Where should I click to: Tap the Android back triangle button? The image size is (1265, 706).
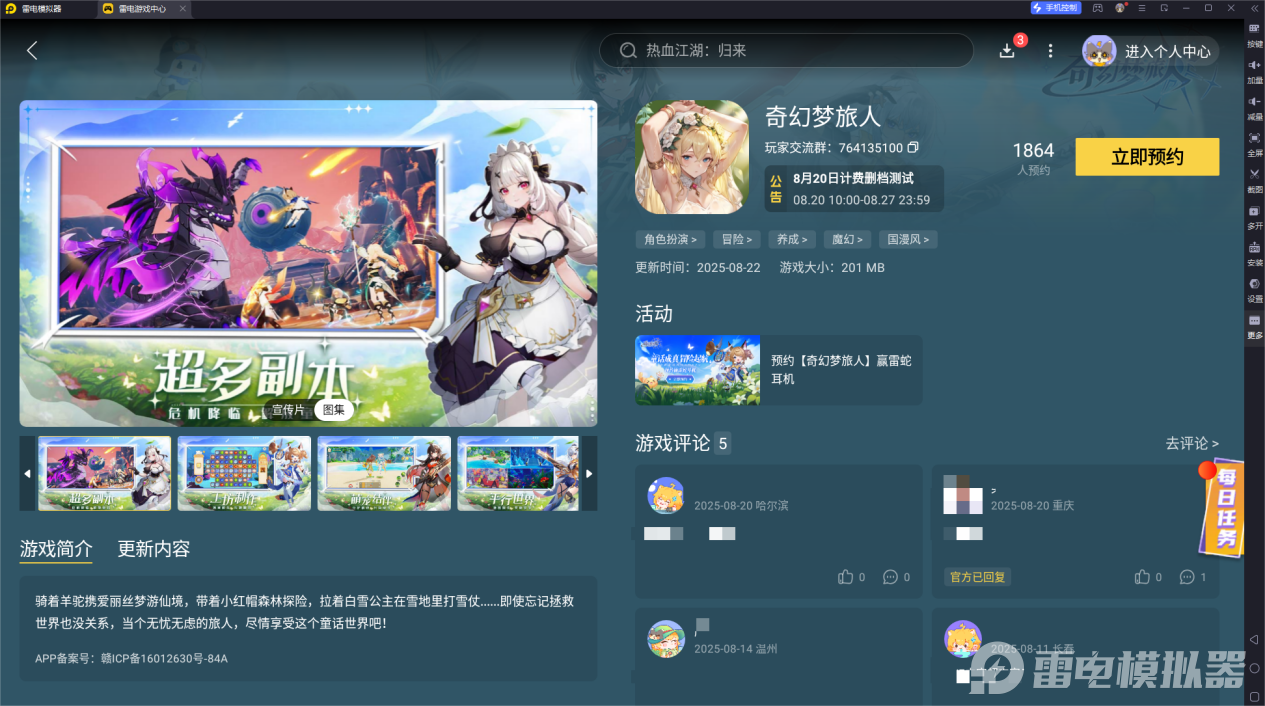click(1254, 639)
